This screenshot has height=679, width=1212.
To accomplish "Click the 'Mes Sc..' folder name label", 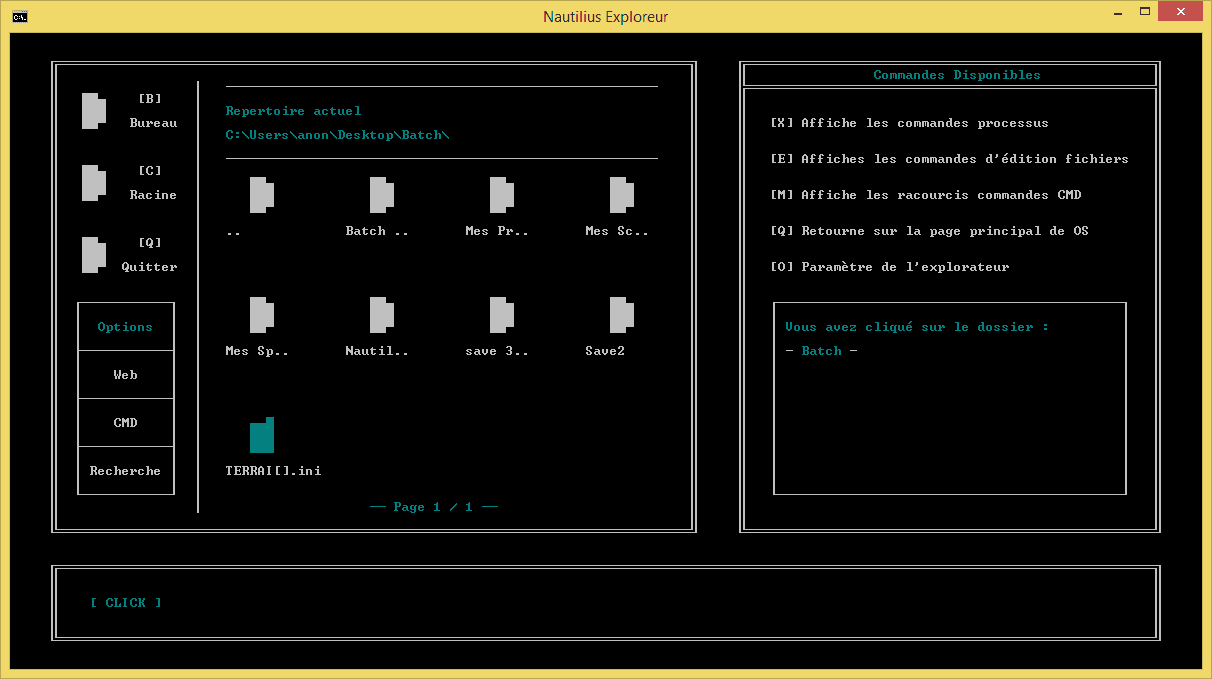I will click(617, 231).
